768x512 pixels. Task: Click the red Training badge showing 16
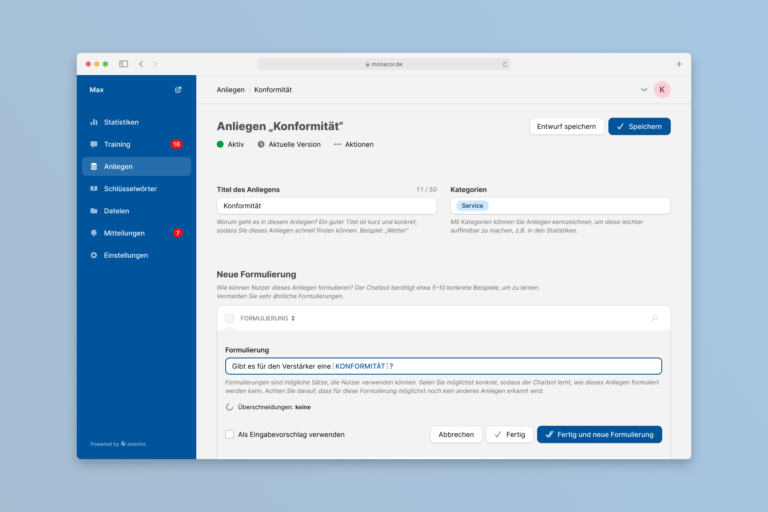click(176, 144)
